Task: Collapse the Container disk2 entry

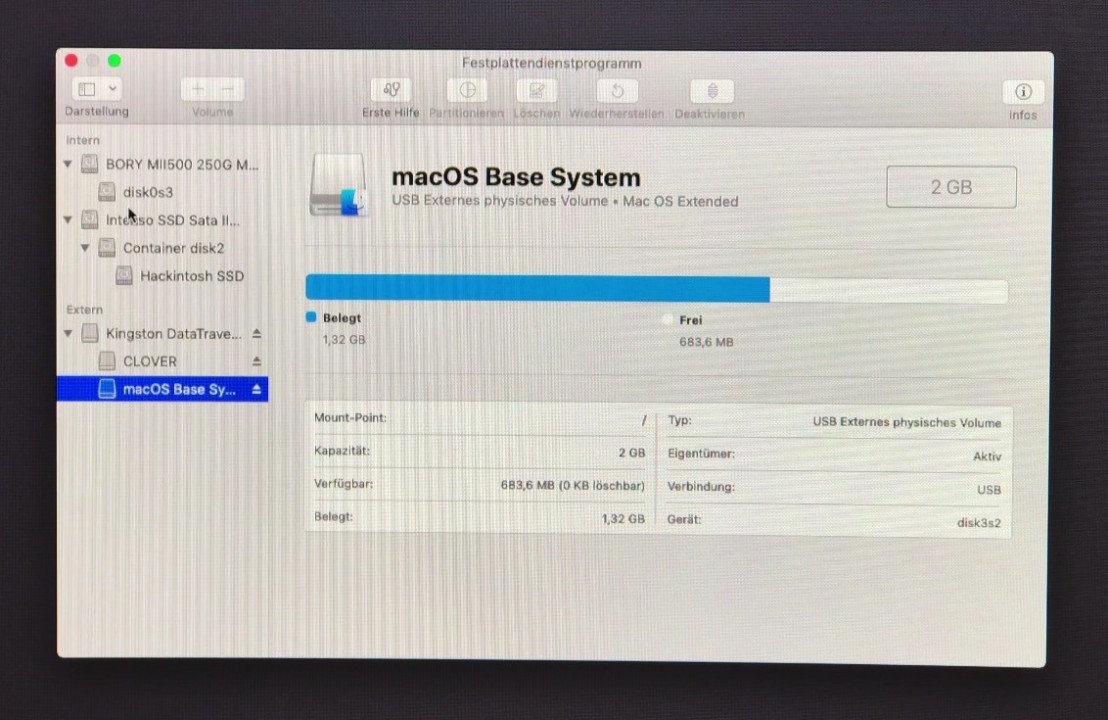Action: pos(85,248)
